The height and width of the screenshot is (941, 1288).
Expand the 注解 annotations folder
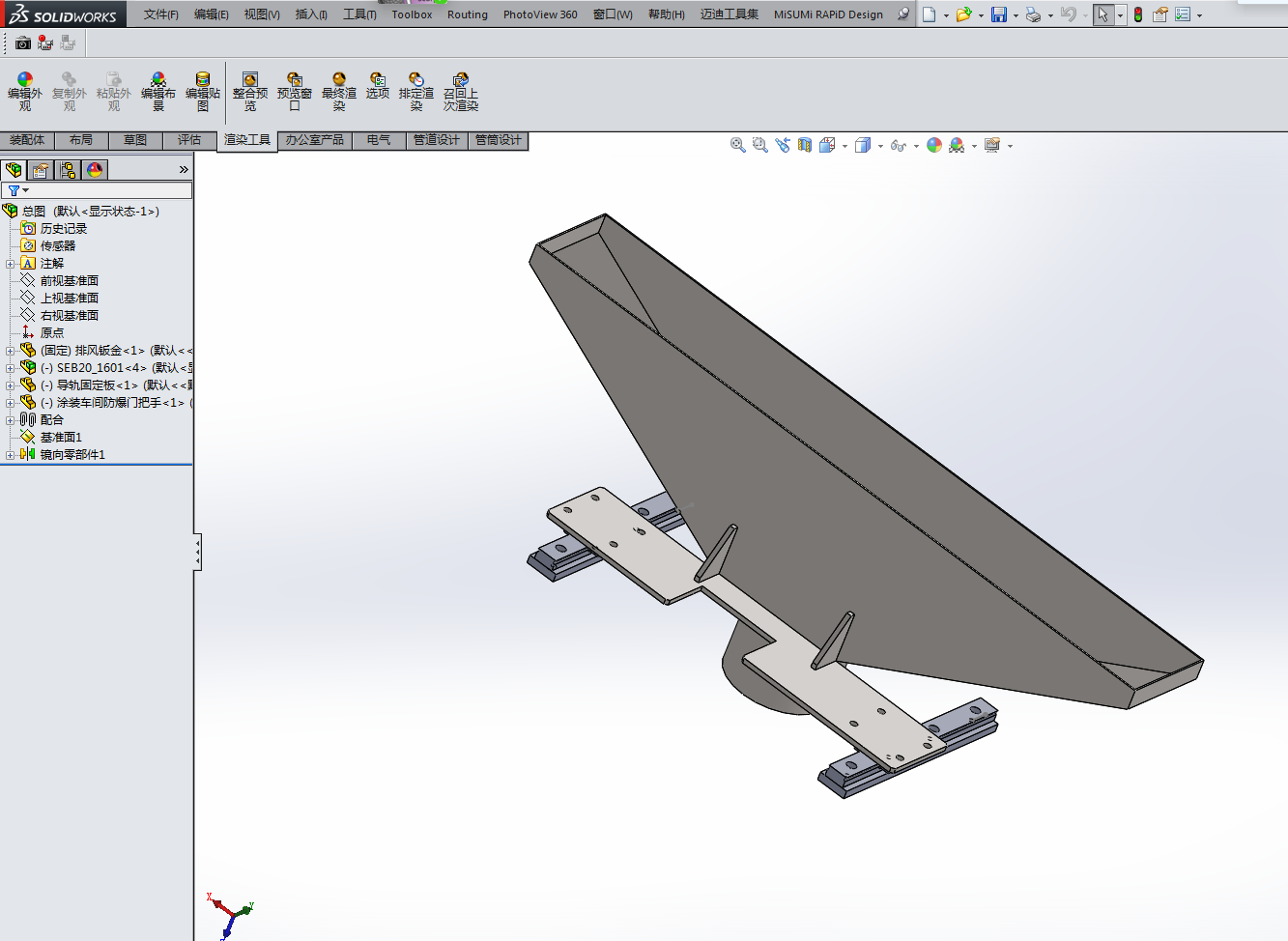tap(11, 264)
